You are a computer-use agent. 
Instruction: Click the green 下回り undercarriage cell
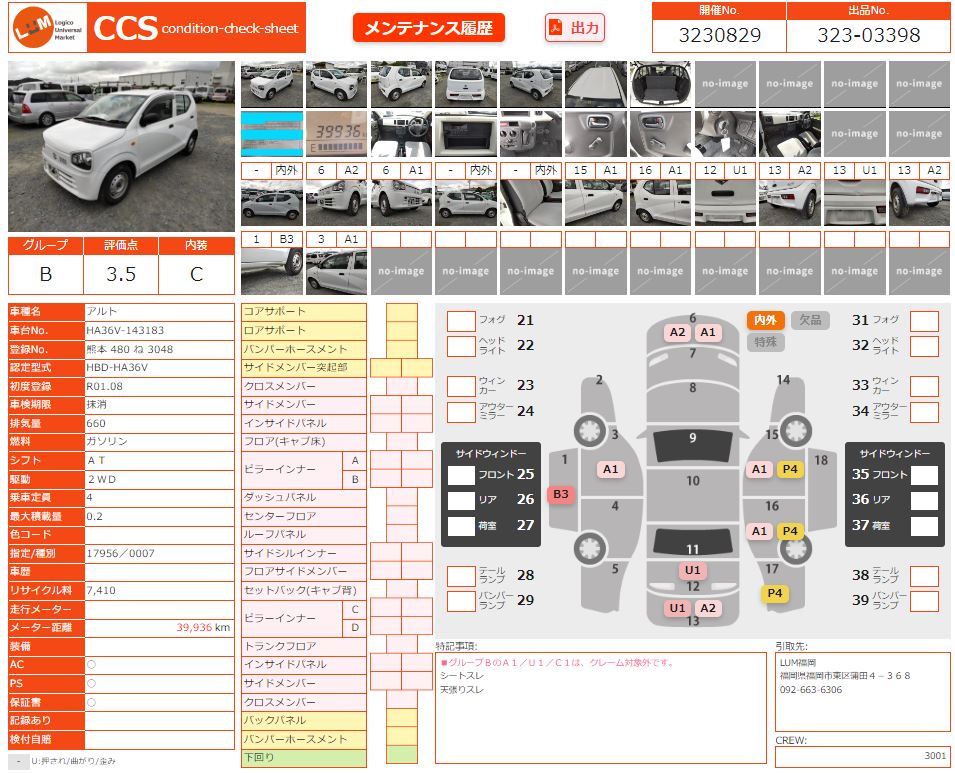(x=401, y=757)
